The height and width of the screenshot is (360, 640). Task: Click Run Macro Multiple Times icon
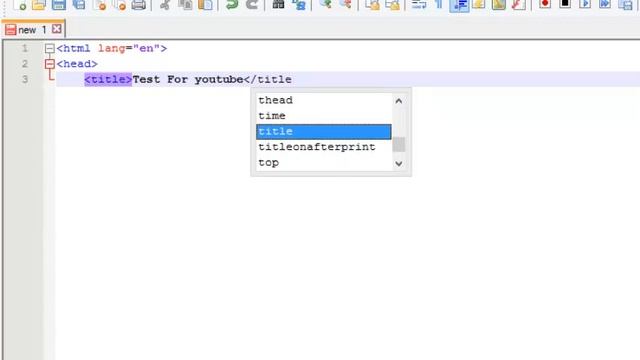[x=605, y=4]
